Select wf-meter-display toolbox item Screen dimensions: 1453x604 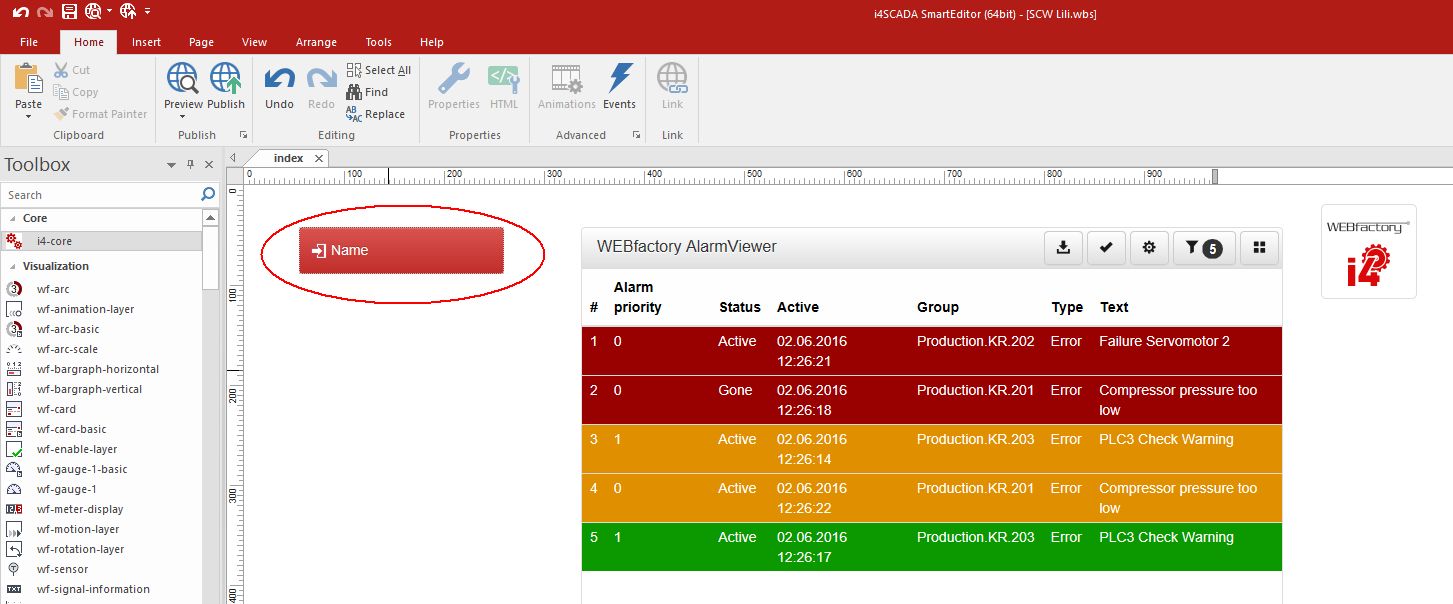tap(102, 509)
